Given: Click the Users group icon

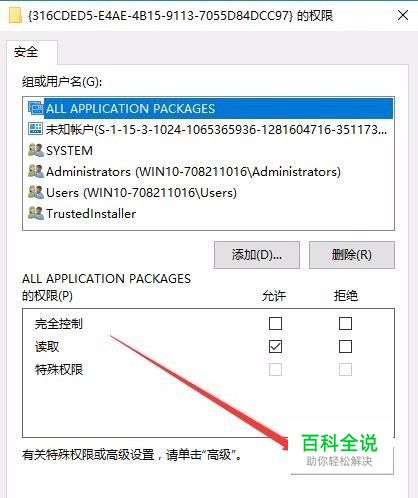Looking at the screenshot, I should tap(35, 192).
